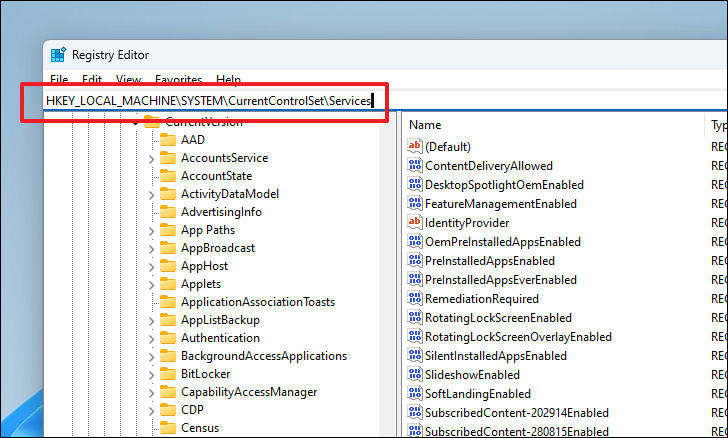Click the BackgroundAccessApplications folder icon

[x=168, y=356]
